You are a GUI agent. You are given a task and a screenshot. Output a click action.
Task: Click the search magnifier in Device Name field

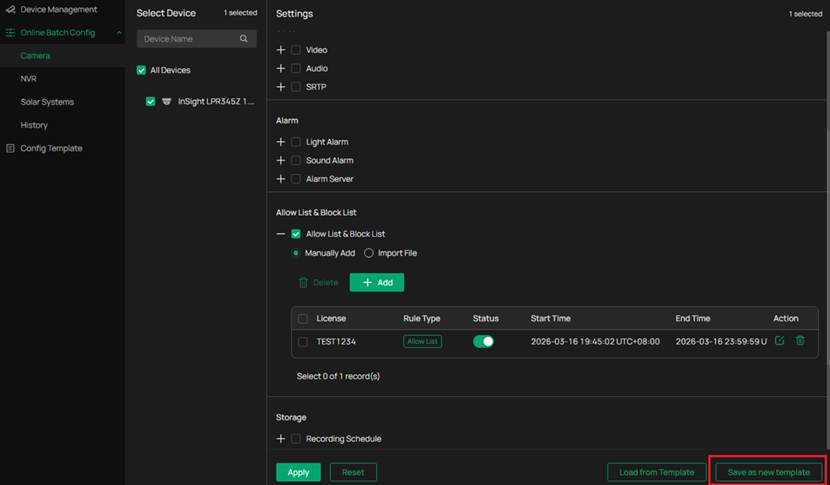point(243,39)
